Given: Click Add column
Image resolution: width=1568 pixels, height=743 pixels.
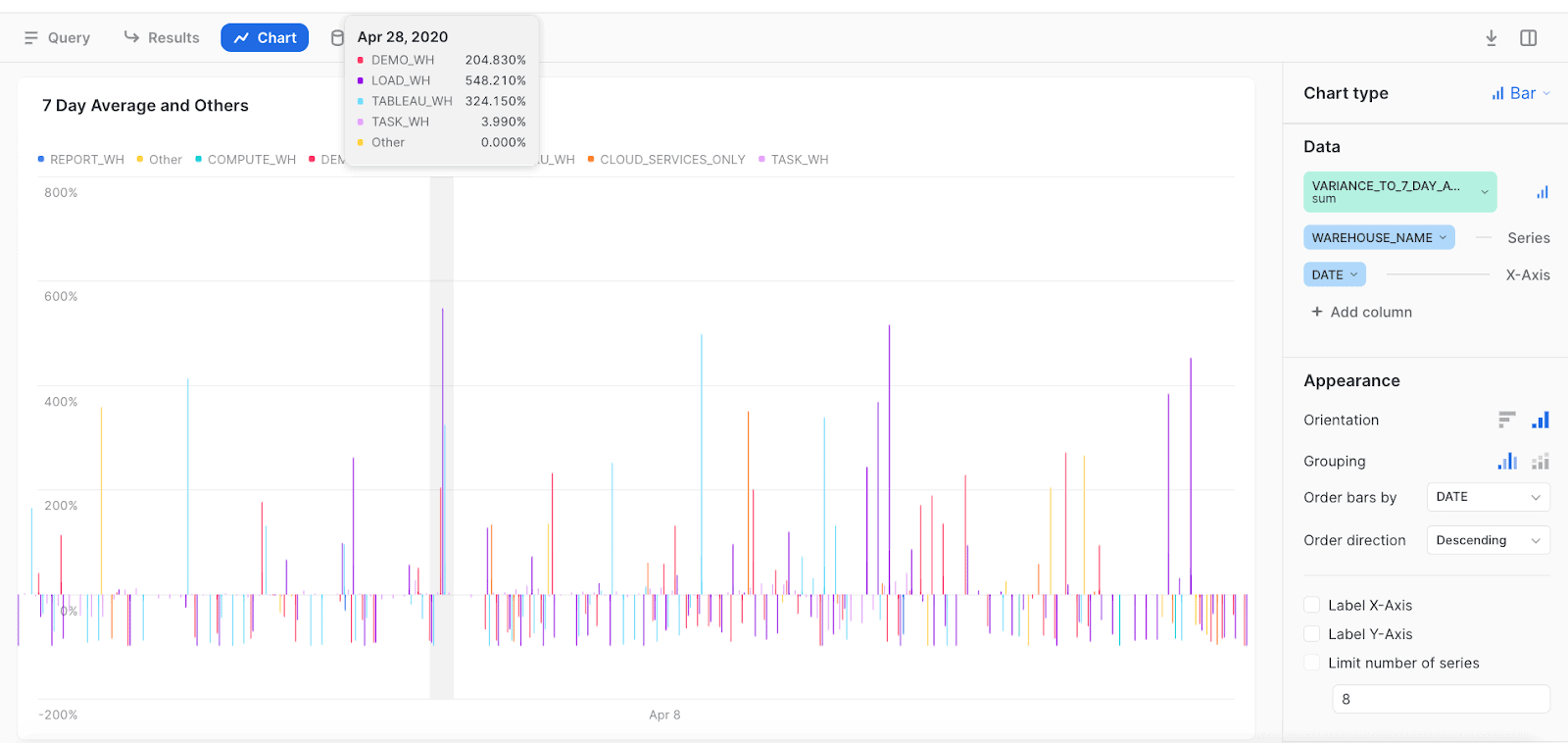Looking at the screenshot, I should (x=1361, y=312).
